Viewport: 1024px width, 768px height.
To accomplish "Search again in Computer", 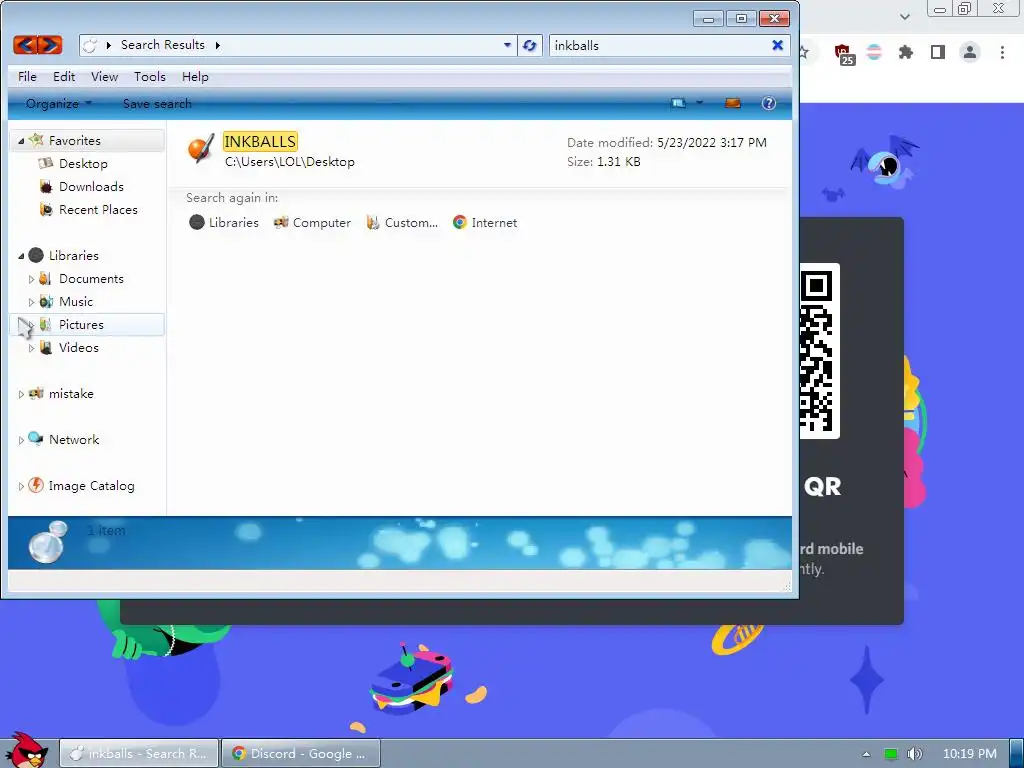I will click(312, 223).
